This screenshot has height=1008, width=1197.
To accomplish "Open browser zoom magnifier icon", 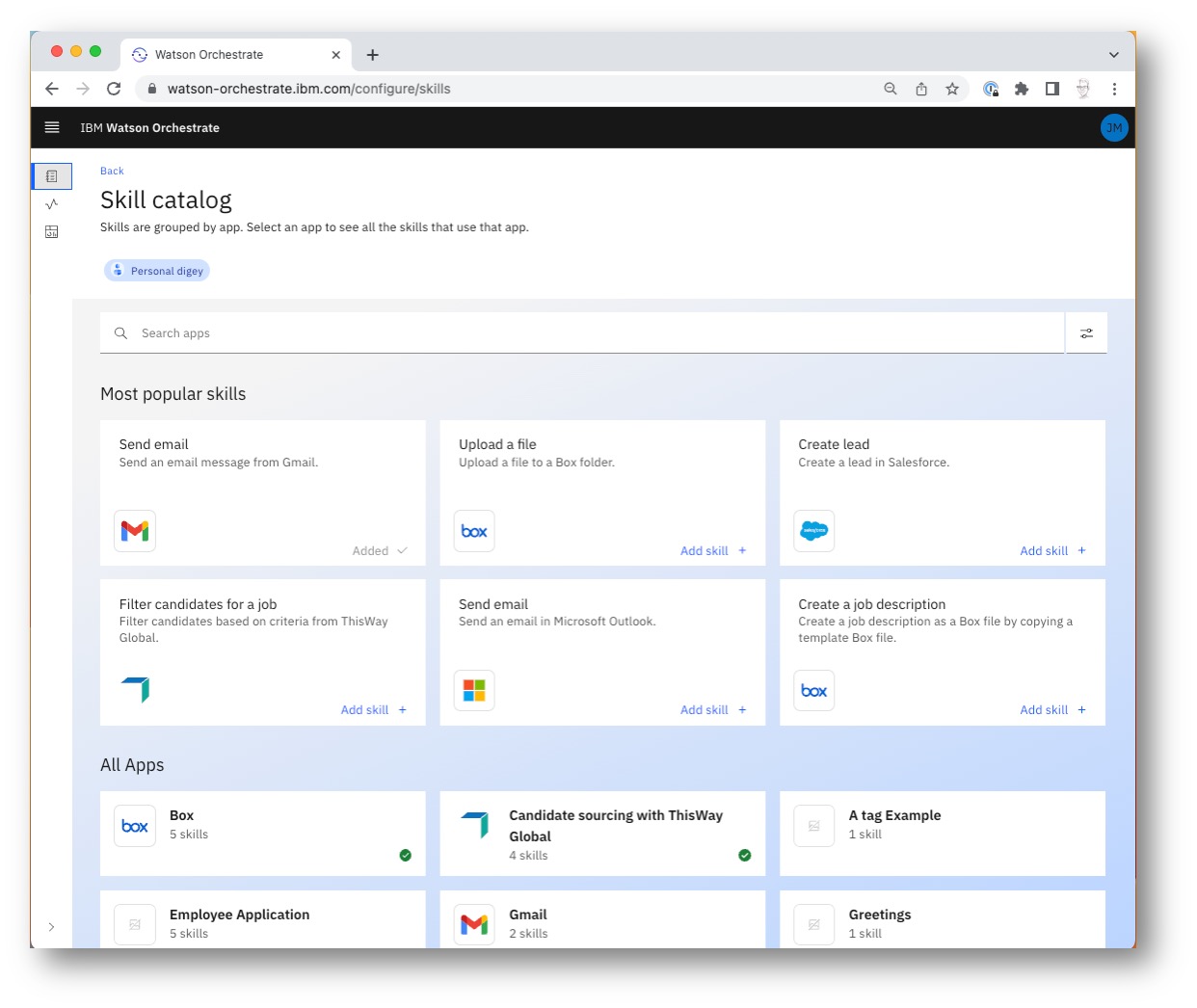I will coord(891,89).
